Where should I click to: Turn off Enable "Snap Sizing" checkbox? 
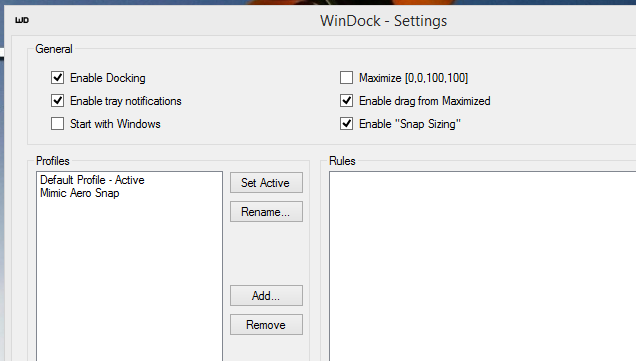[x=346, y=124]
